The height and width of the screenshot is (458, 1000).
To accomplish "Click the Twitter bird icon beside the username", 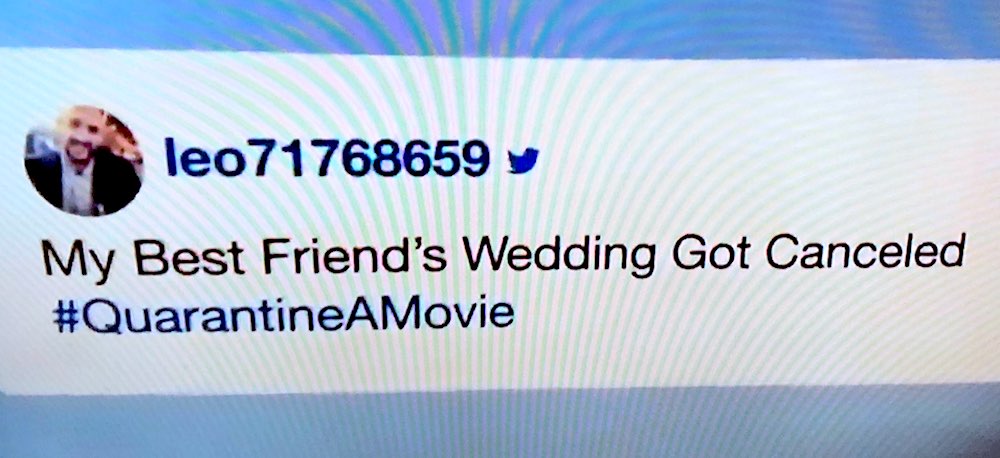I will 522,160.
